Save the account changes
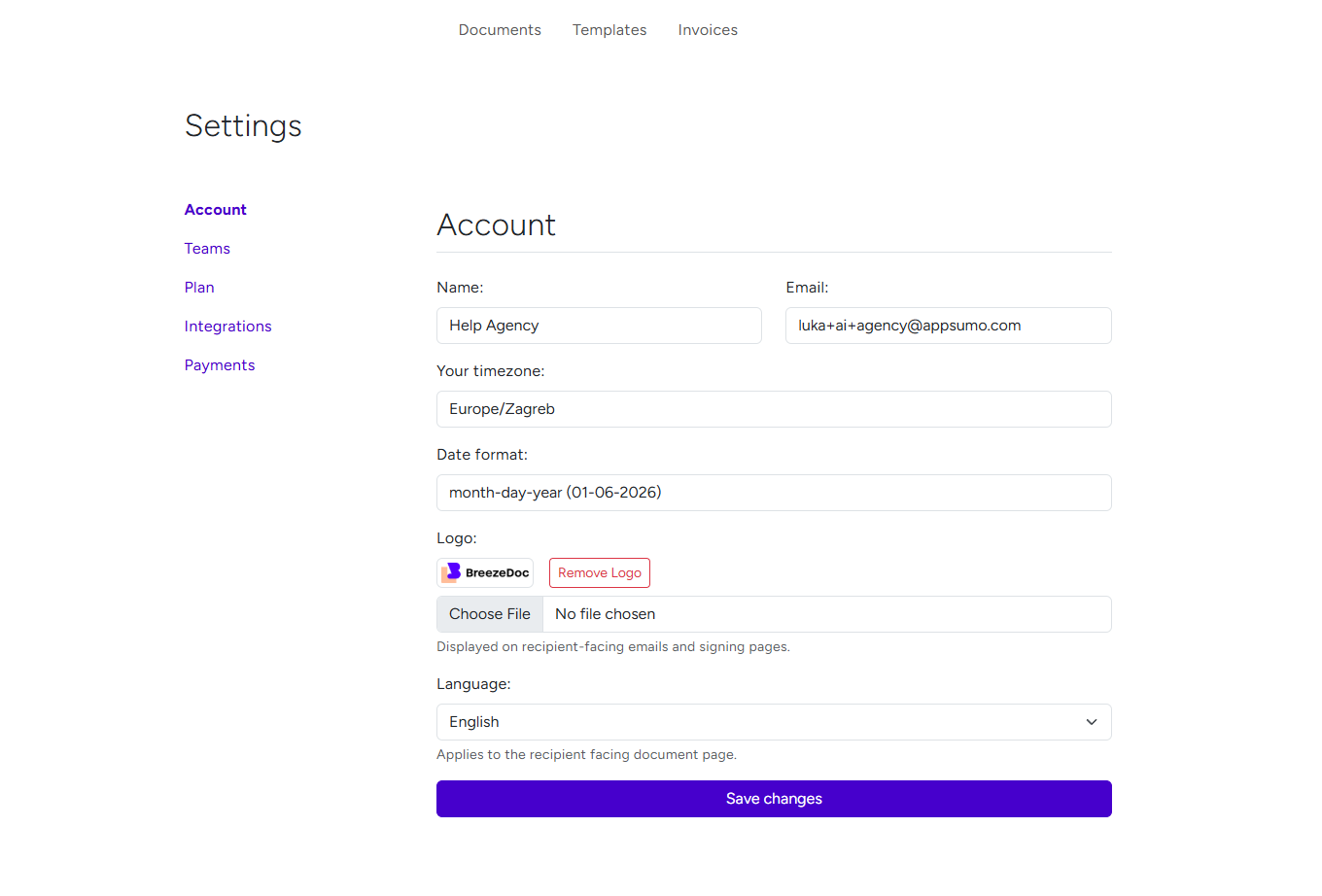Viewport: 1322px width, 896px height. [774, 798]
